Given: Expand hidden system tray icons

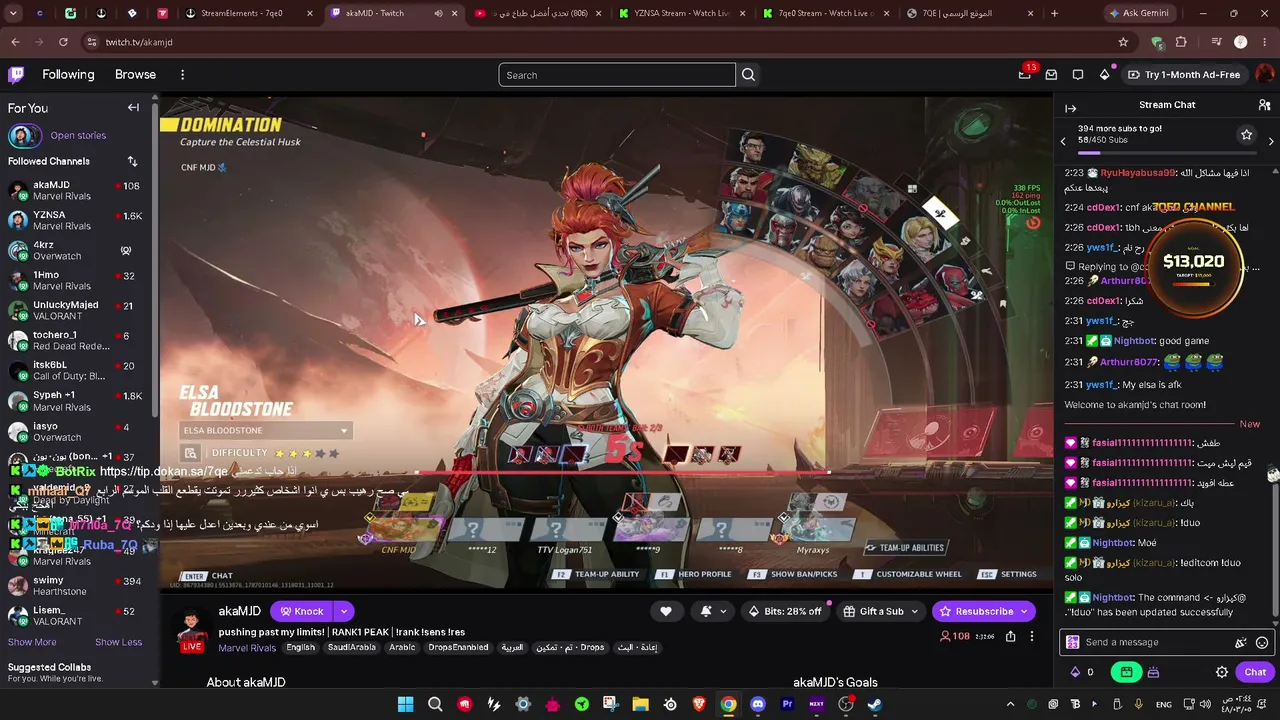Looking at the screenshot, I should 1010,704.
